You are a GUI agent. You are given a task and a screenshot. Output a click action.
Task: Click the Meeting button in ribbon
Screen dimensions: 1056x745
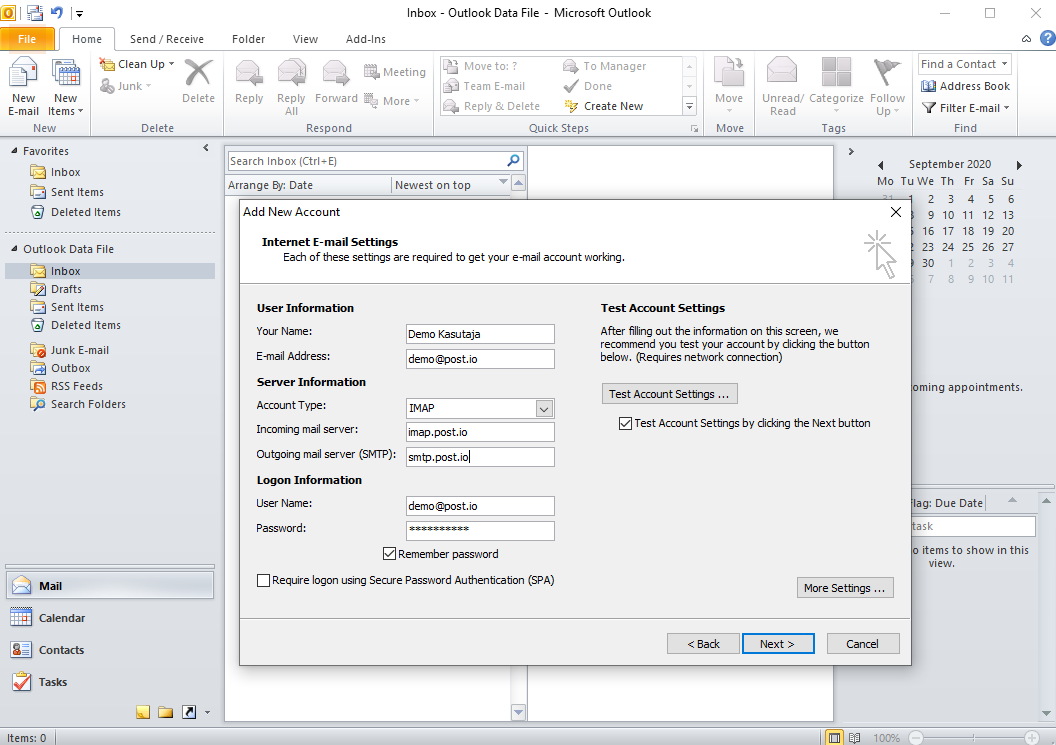[395, 72]
